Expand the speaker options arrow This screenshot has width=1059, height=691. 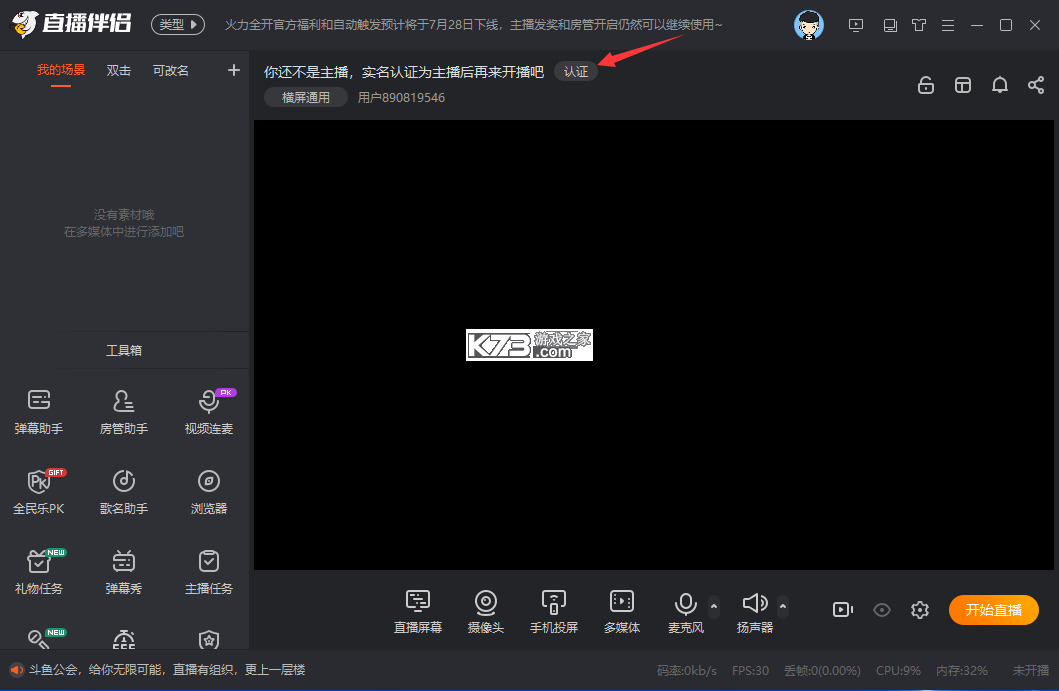tap(783, 606)
